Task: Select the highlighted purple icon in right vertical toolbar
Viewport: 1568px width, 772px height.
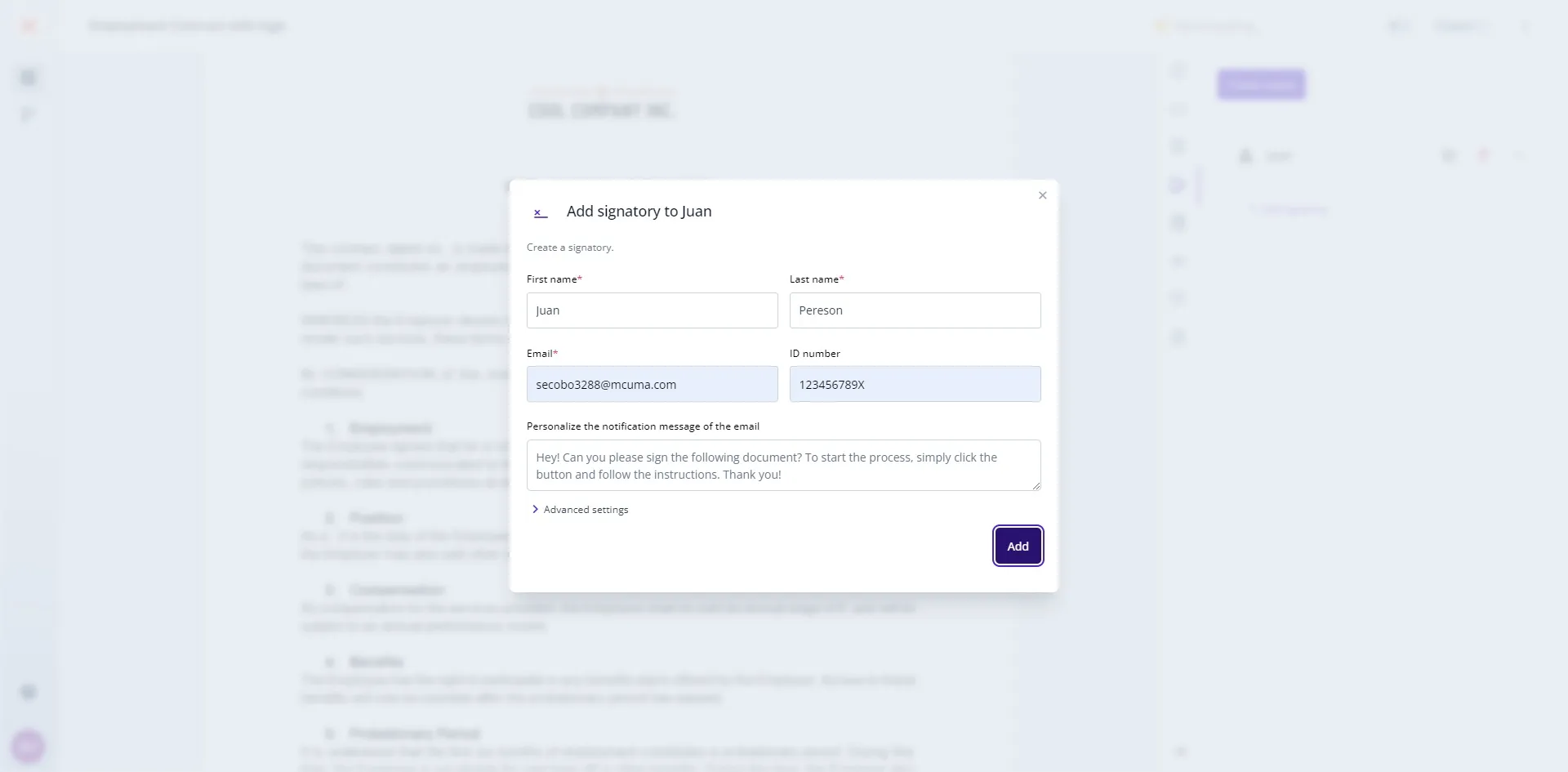Action: click(x=1178, y=185)
